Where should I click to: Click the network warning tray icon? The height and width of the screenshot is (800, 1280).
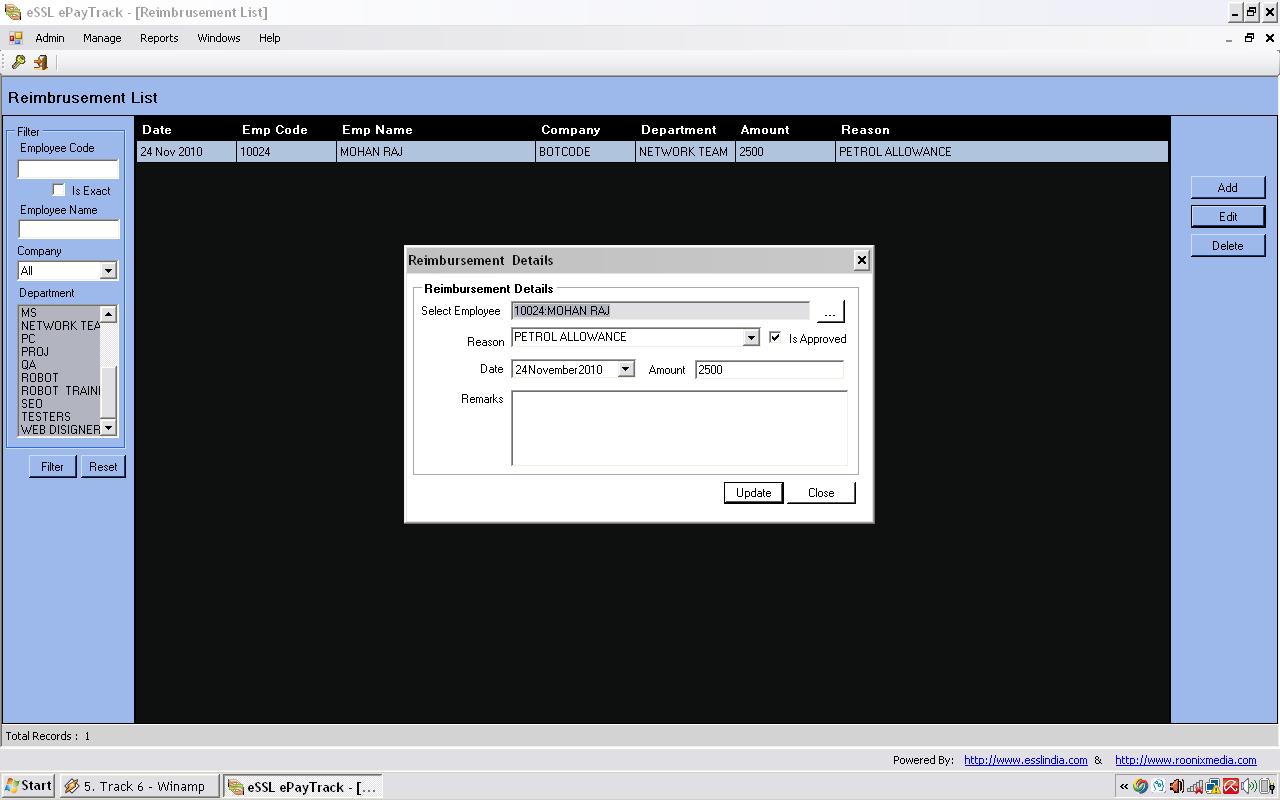(x=1213, y=786)
